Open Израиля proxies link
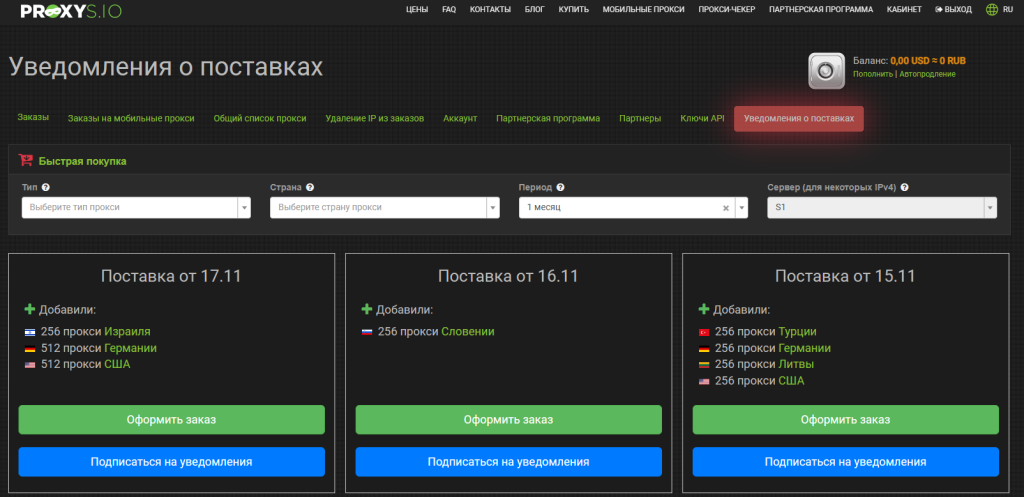The width and height of the screenshot is (1024, 497). 128,331
